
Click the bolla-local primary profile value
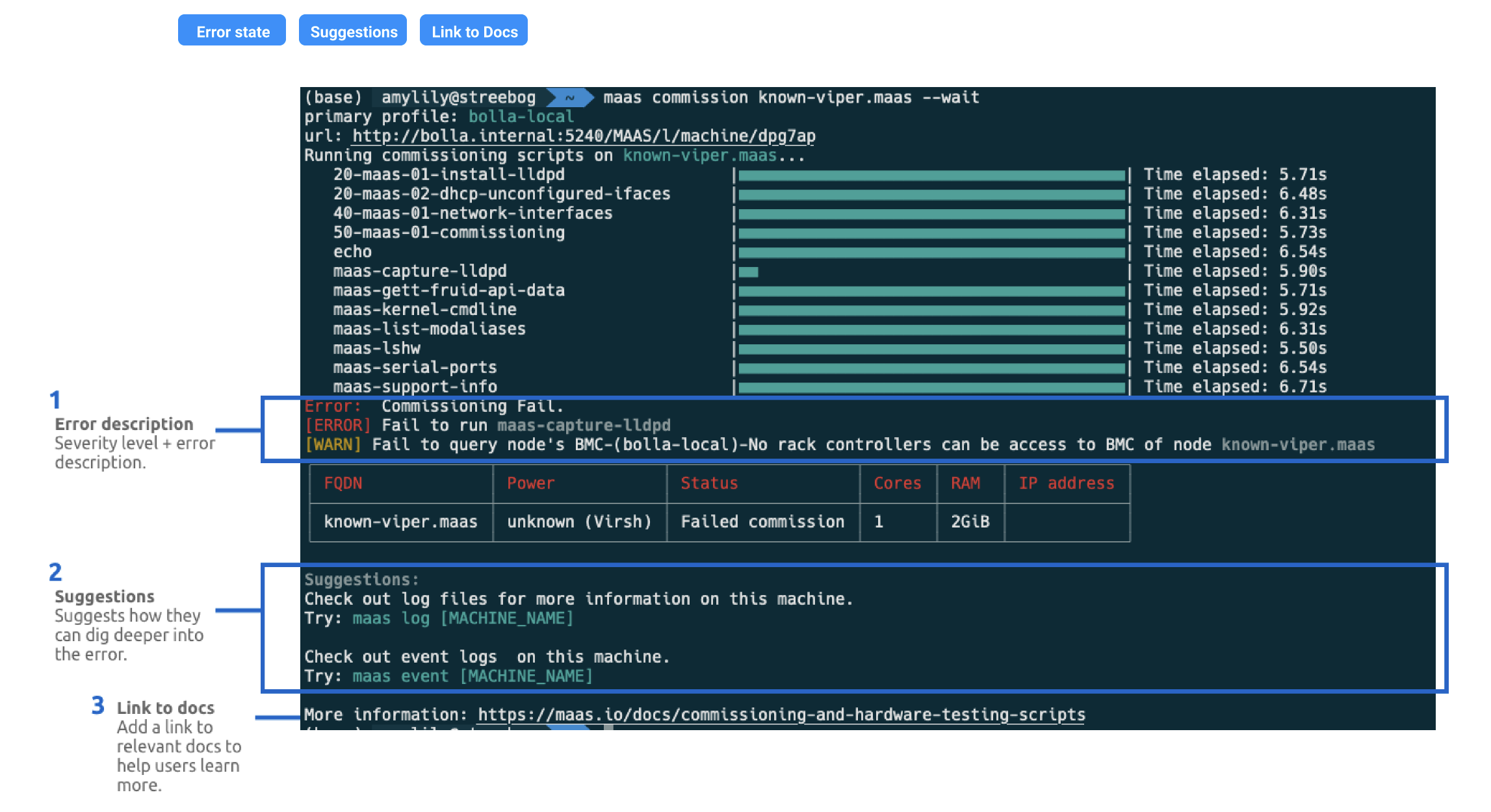(521, 117)
